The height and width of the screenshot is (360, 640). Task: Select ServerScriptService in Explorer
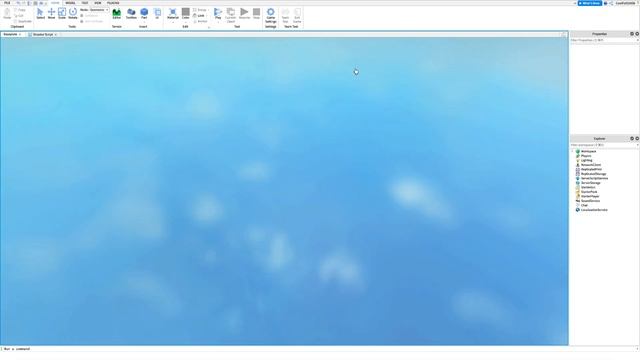(x=594, y=178)
